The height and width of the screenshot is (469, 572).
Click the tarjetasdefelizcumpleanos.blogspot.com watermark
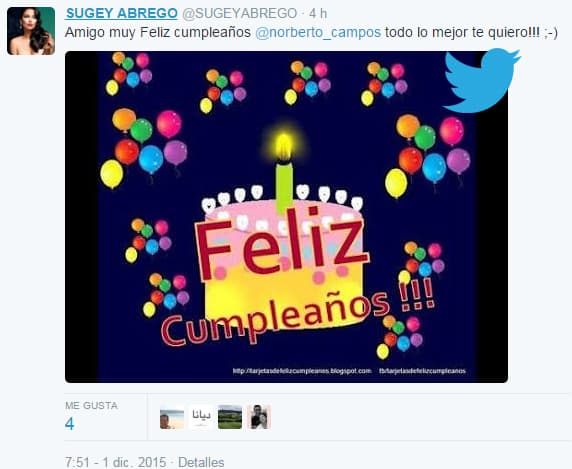pos(302,371)
